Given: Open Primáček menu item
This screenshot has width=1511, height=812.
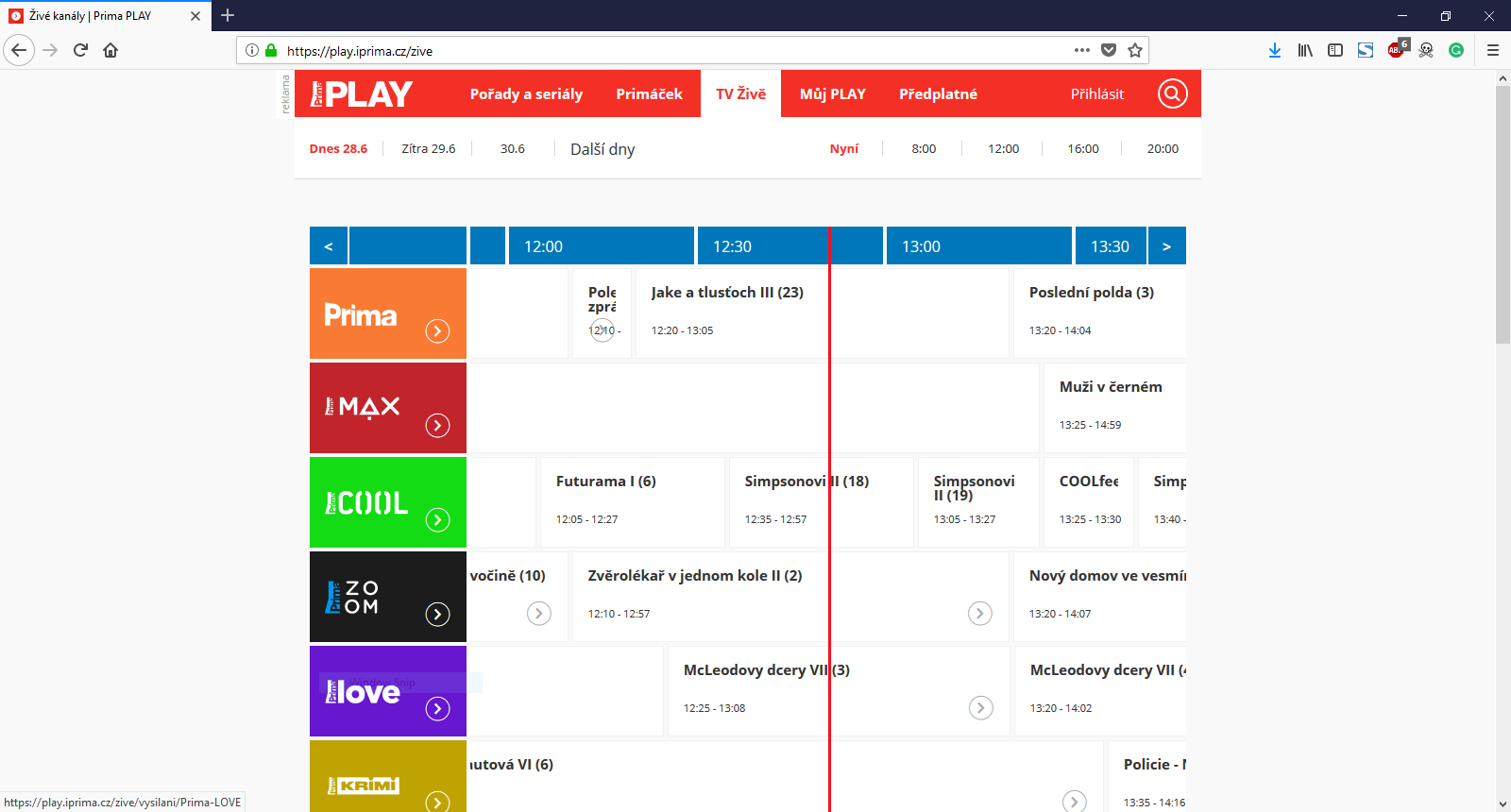Looking at the screenshot, I should pos(649,93).
